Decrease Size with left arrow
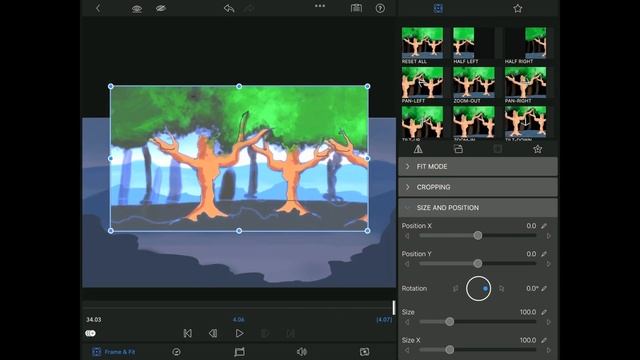The width and height of the screenshot is (640, 360). [407, 322]
